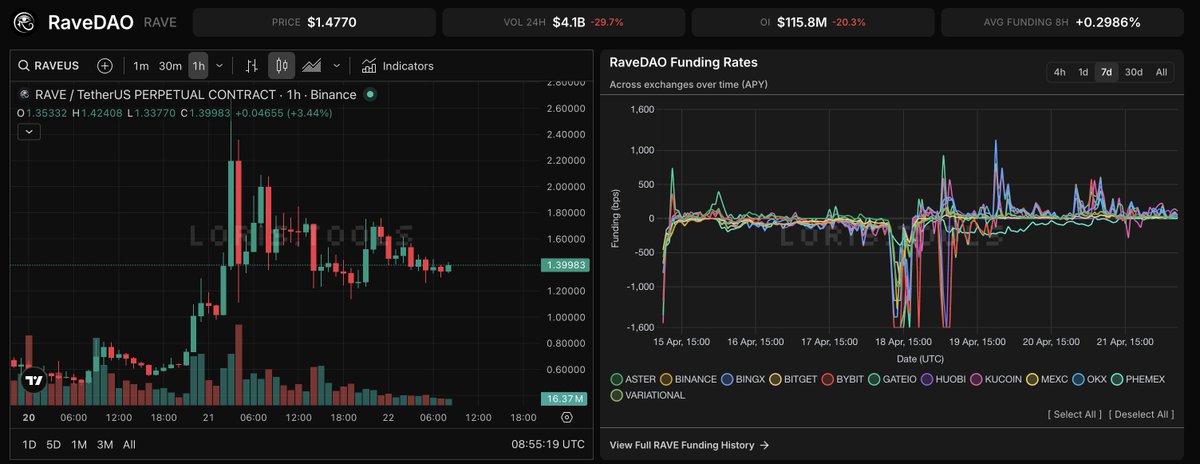1200x464 pixels.
Task: Click the green market status dot
Action: click(370, 94)
